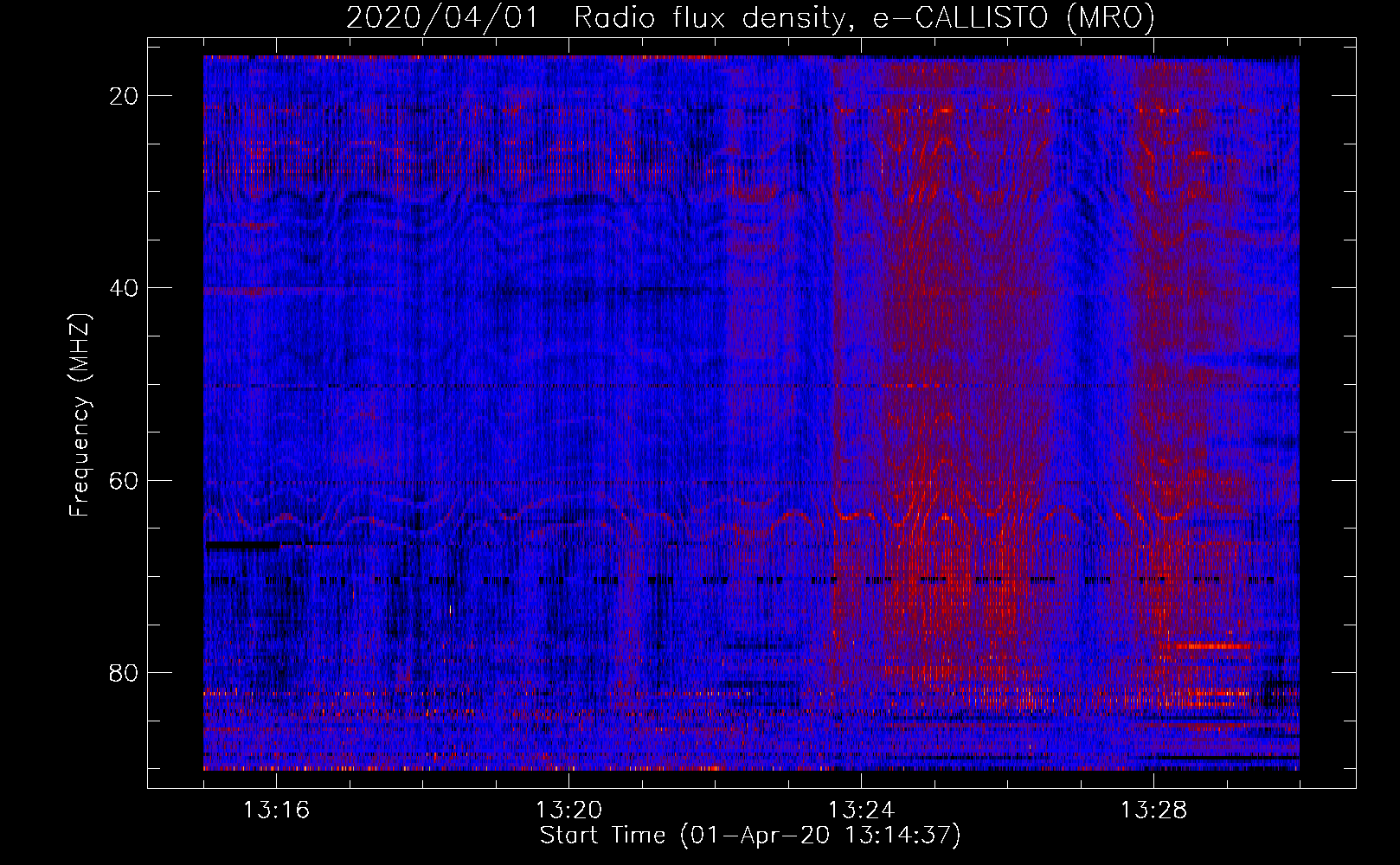This screenshot has height=865, width=1400.
Task: Click the 40 frequency tick label
Action: pos(124,288)
